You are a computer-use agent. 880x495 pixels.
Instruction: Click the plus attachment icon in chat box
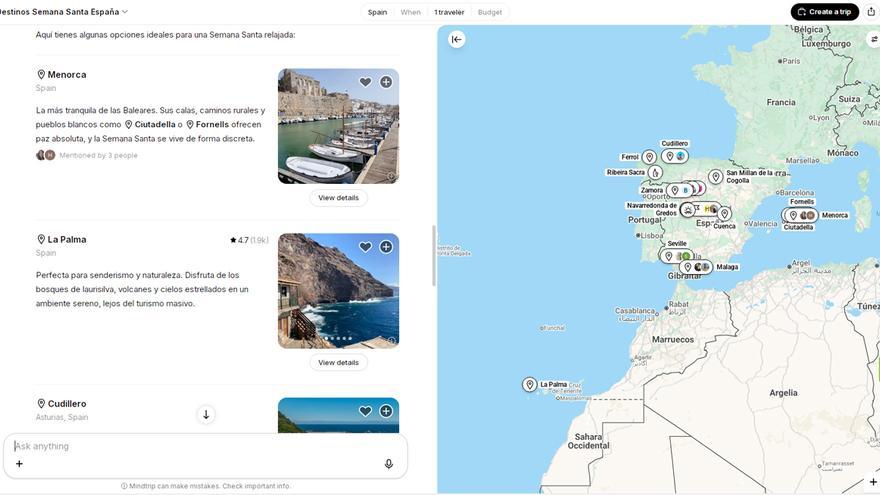[x=19, y=464]
